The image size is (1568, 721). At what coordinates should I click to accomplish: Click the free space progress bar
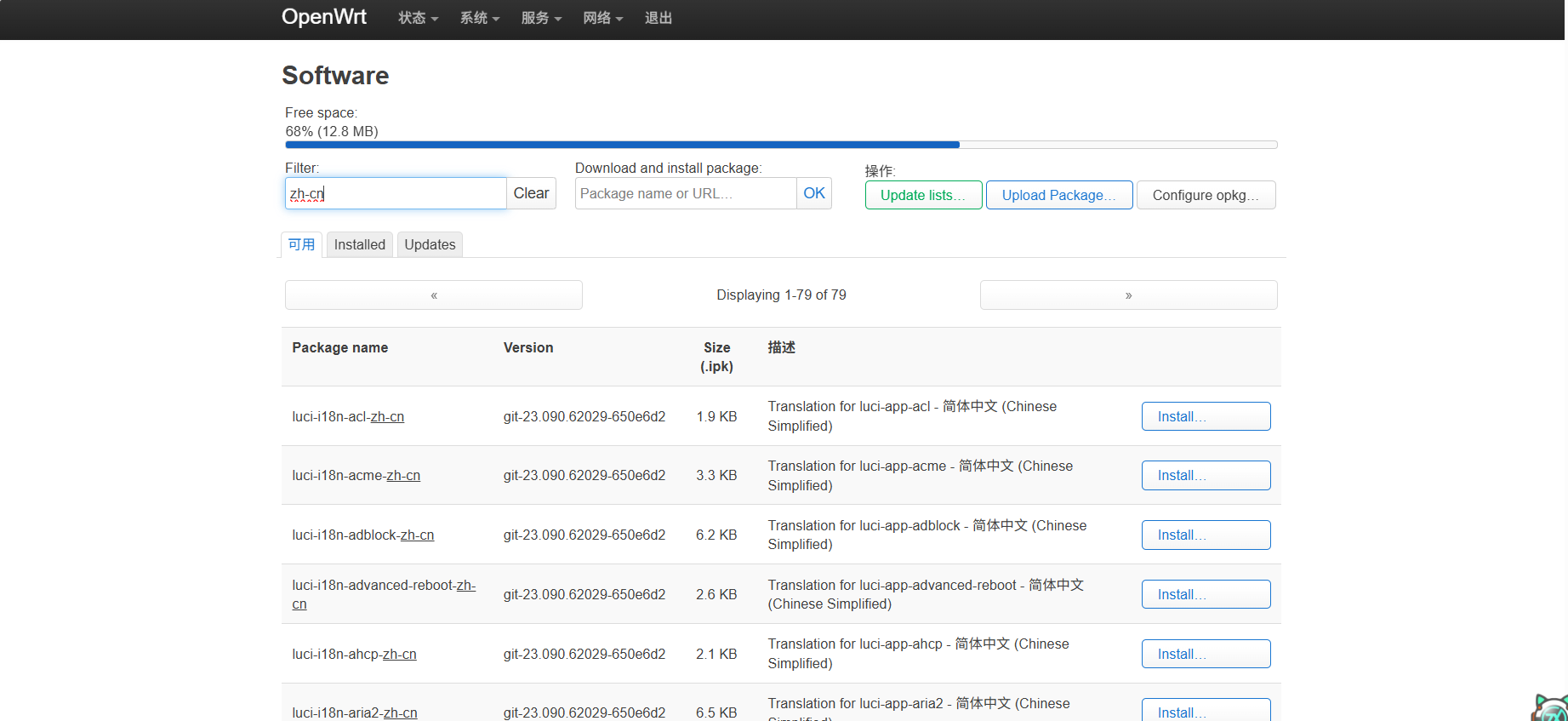tap(781, 145)
